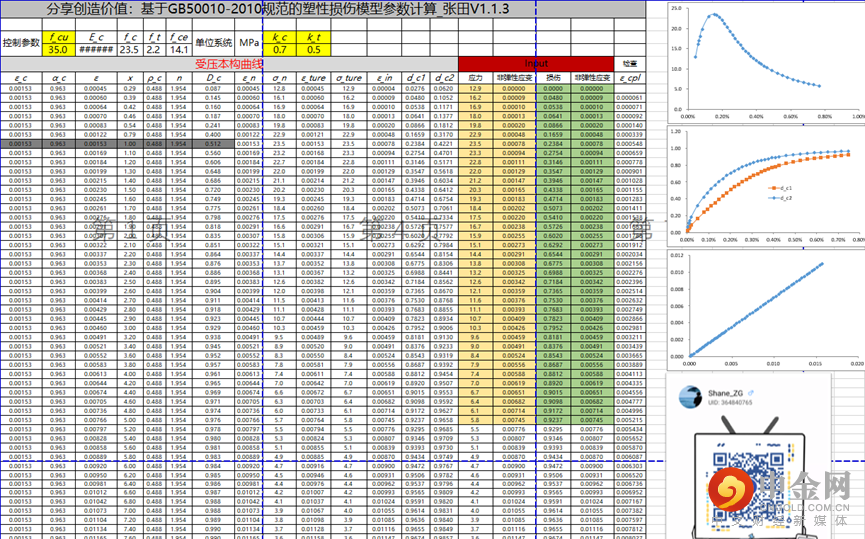Viewport: 865px width, 539px height.
Task: Select the f_cu value cell 35.0
Action: tap(58, 49)
